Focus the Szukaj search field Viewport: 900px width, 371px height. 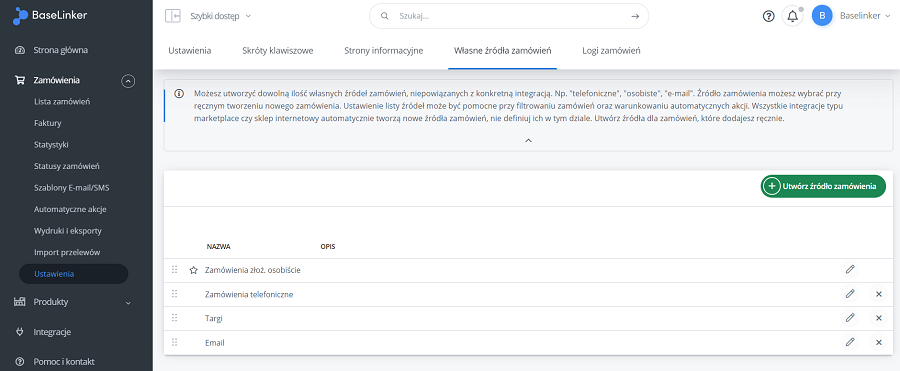(x=509, y=16)
